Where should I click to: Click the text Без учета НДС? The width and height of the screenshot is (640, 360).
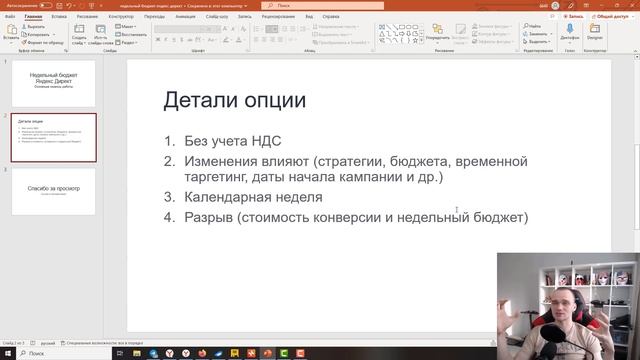(233, 141)
